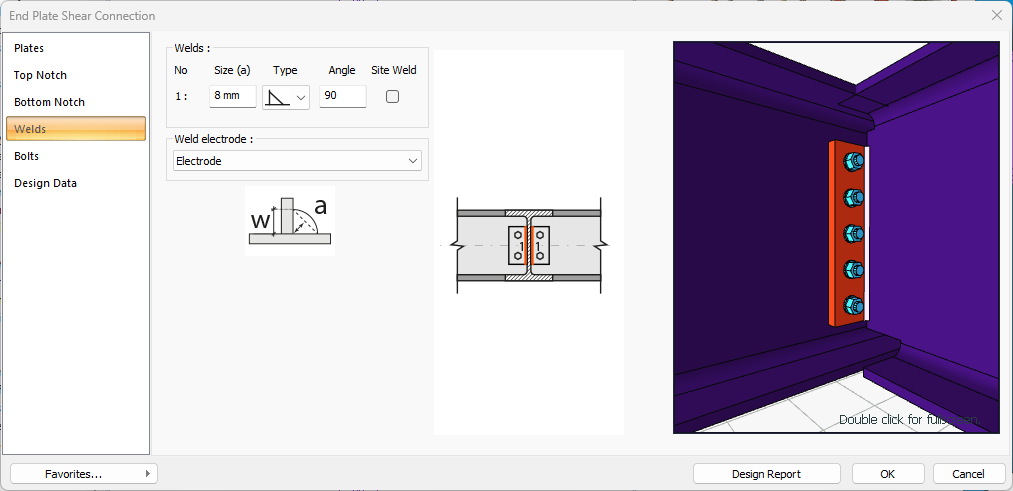The width and height of the screenshot is (1013, 491).
Task: Open the weld Type dropdown
Action: pos(286,97)
